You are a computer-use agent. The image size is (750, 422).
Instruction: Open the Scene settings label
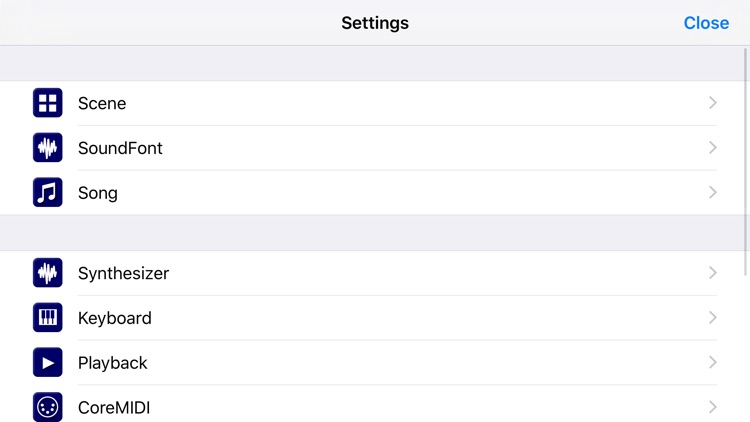[x=102, y=103]
